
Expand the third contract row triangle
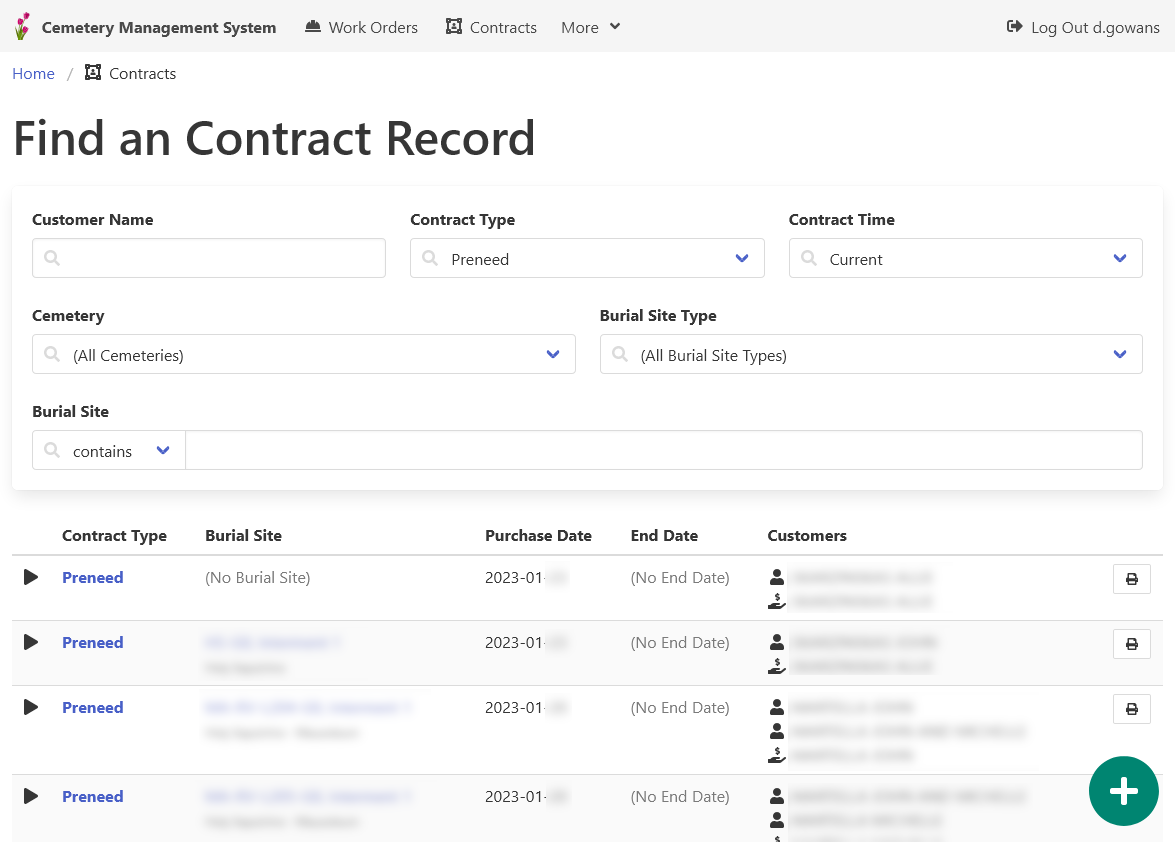coord(31,707)
